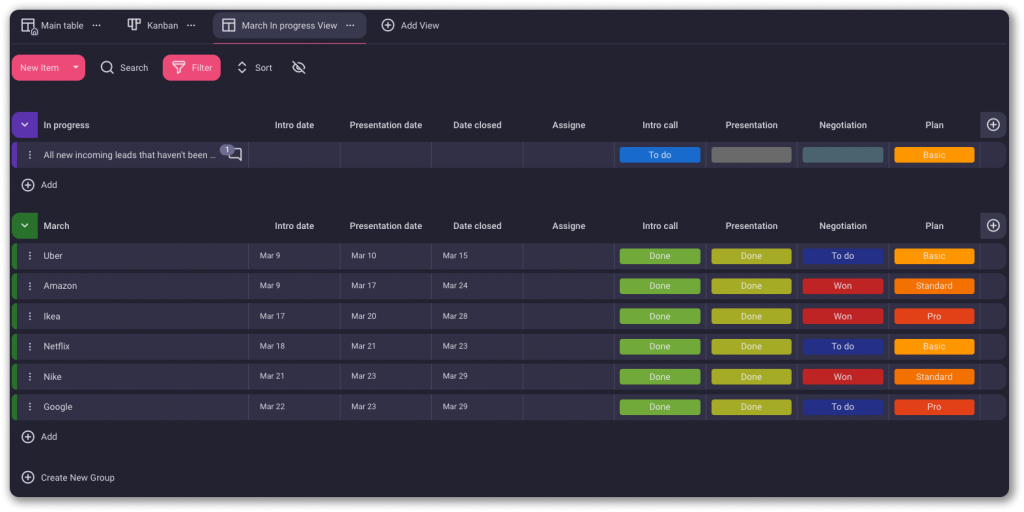Open the comment bubble on the leads row
The image size is (1024, 512).
tap(235, 155)
